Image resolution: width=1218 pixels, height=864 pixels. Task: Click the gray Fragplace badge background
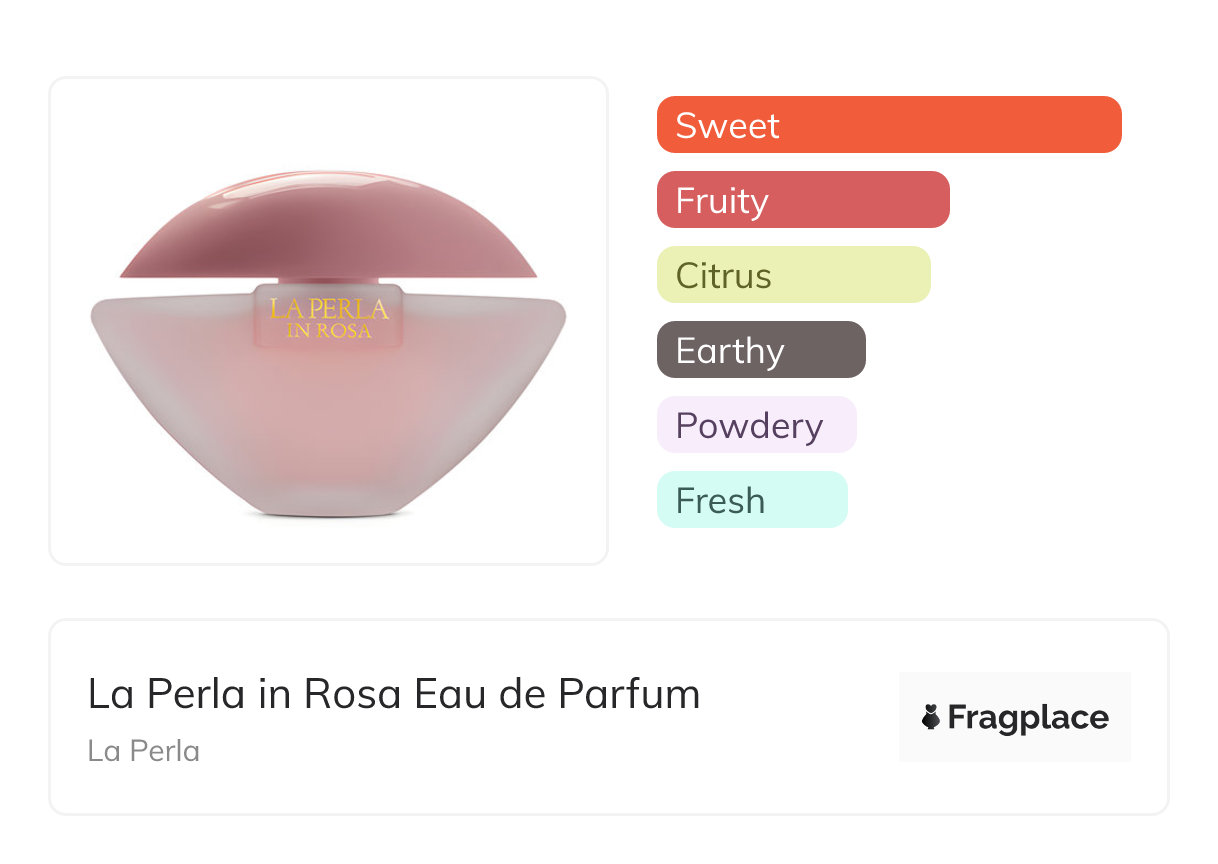[x=1015, y=717]
